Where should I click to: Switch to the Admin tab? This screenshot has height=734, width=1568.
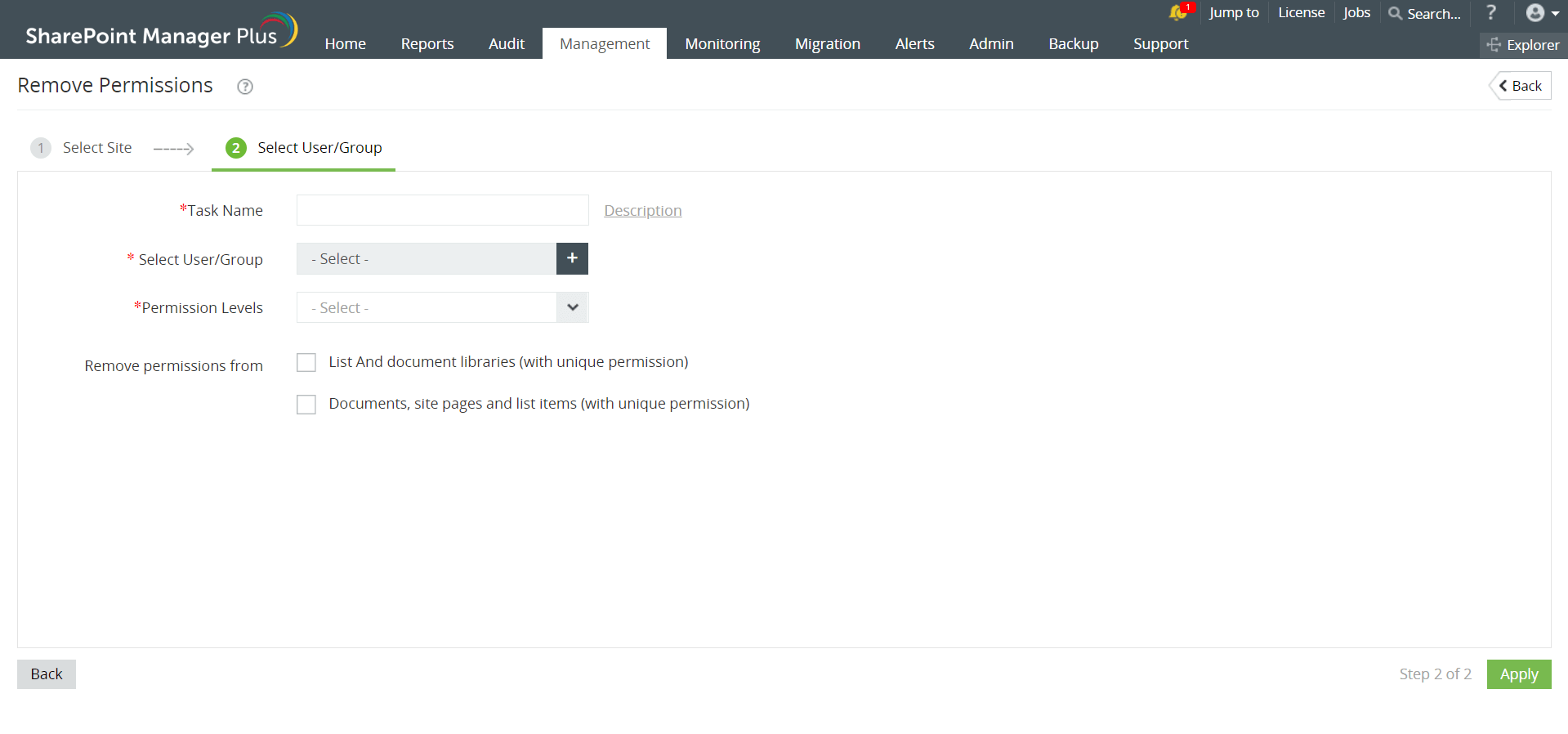tap(991, 44)
